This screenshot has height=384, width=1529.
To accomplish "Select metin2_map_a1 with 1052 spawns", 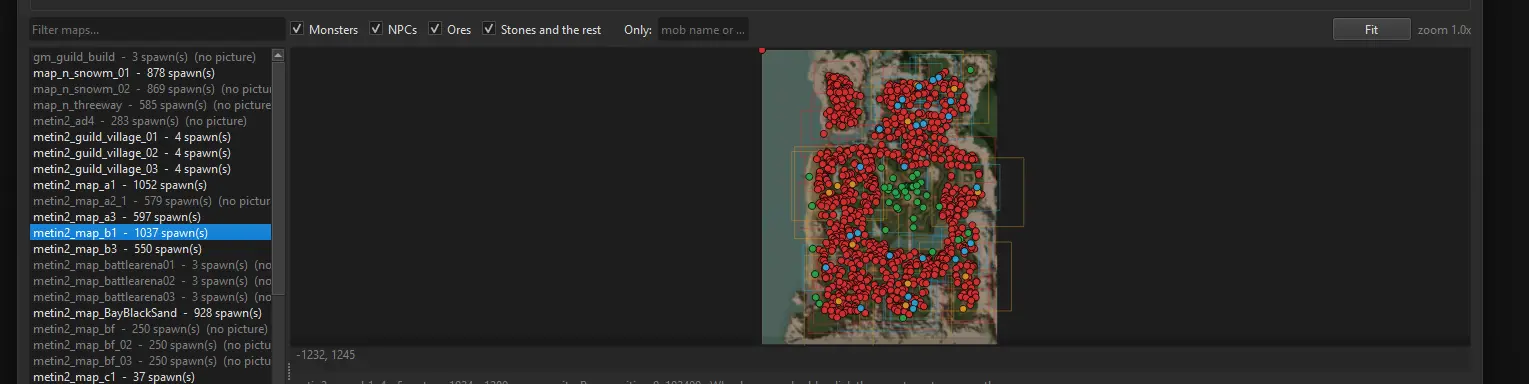I will (x=151, y=185).
